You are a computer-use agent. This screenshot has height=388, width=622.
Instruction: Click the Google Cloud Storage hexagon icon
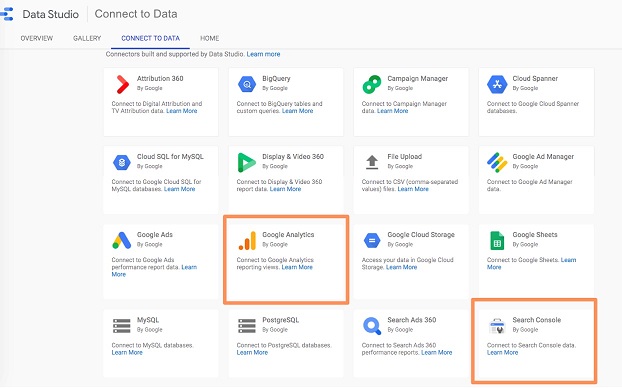point(372,240)
